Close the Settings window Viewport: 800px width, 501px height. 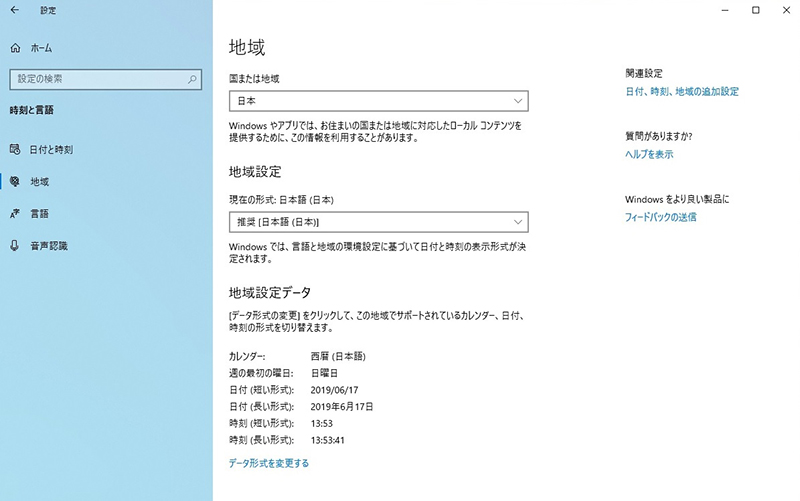tap(786, 10)
